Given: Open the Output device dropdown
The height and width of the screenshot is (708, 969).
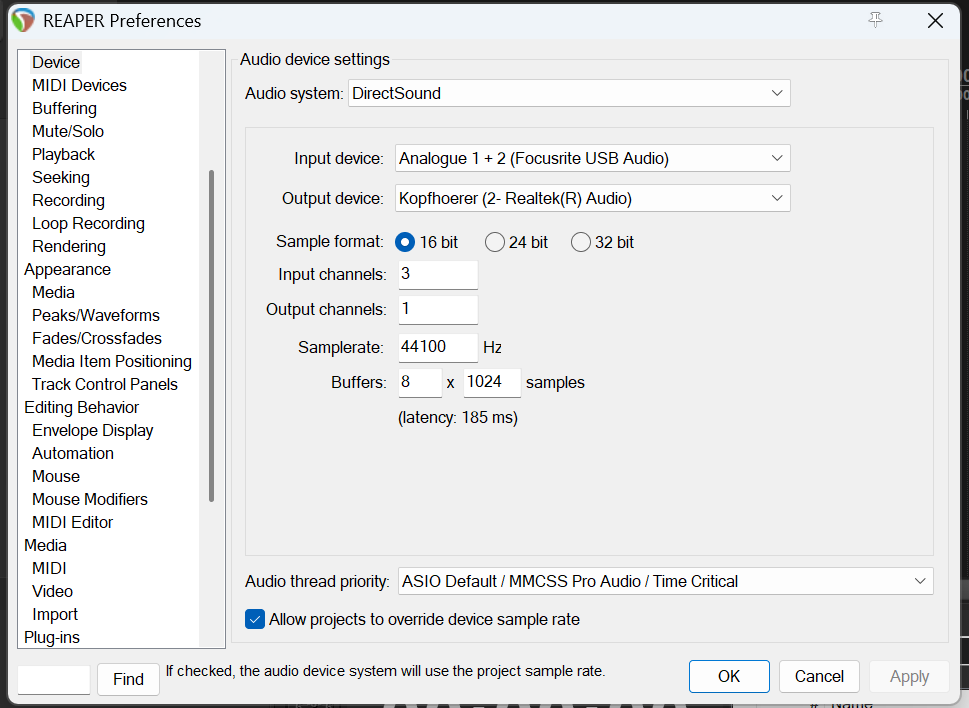Looking at the screenshot, I should pos(593,198).
